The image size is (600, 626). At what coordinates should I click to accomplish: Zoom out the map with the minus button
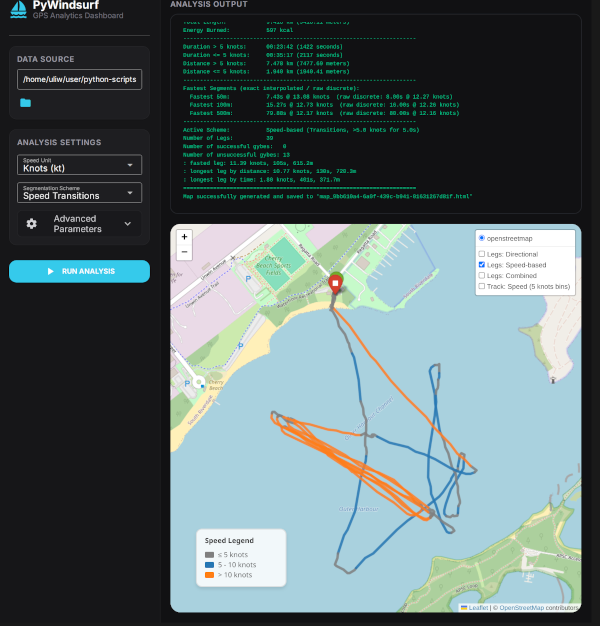pyautogui.click(x=184, y=252)
